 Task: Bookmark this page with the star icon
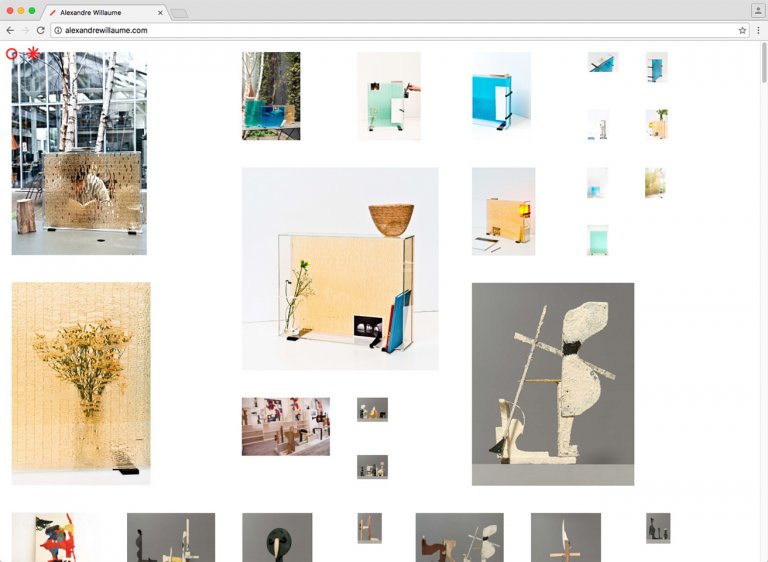742,31
